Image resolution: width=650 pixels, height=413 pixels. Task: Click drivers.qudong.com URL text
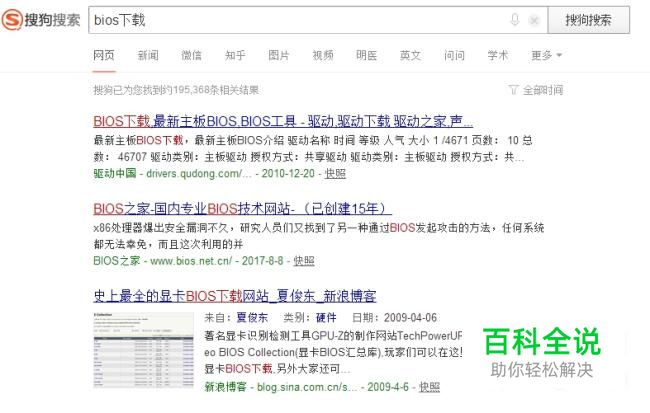199,173
